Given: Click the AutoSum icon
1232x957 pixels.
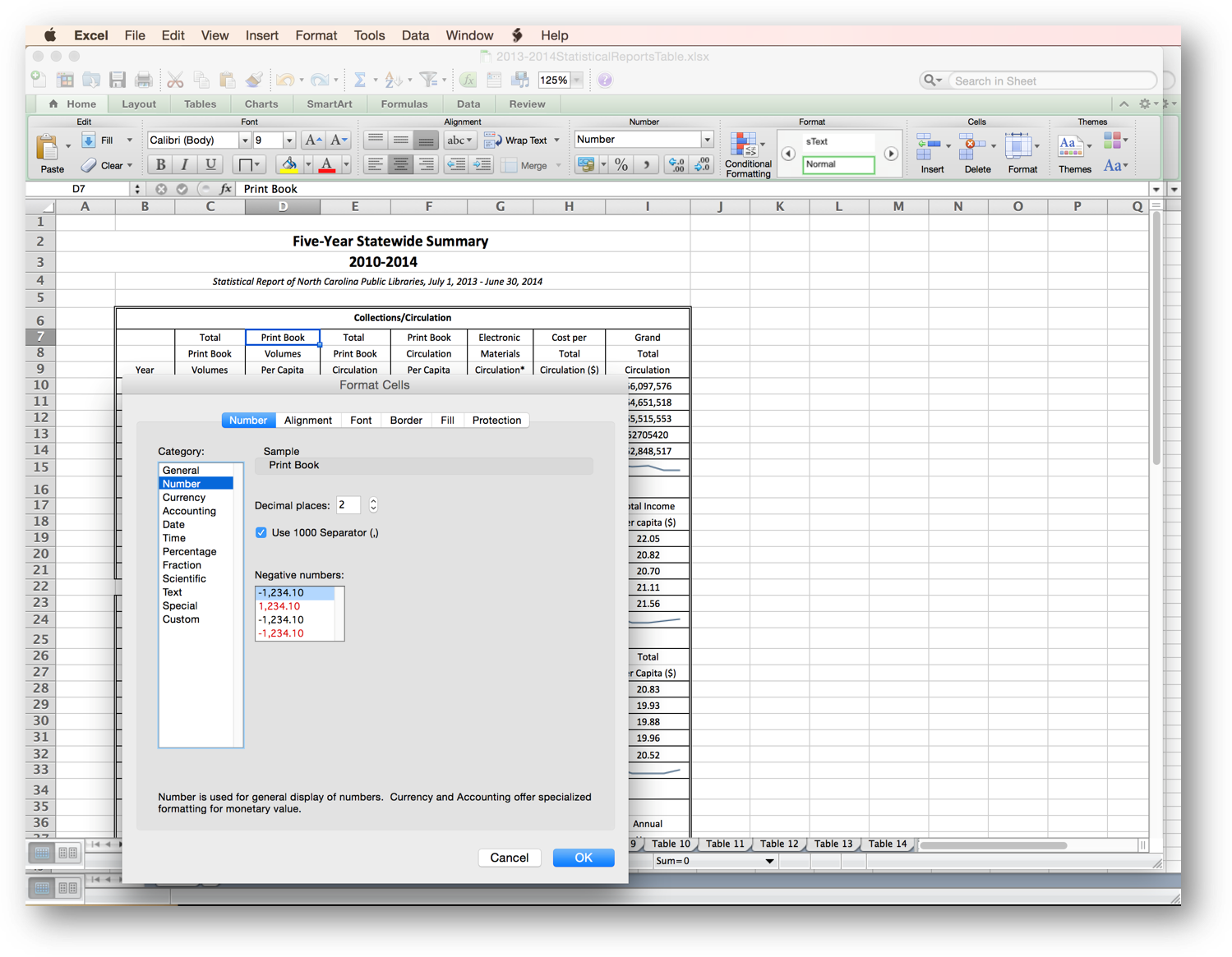Looking at the screenshot, I should (x=358, y=80).
